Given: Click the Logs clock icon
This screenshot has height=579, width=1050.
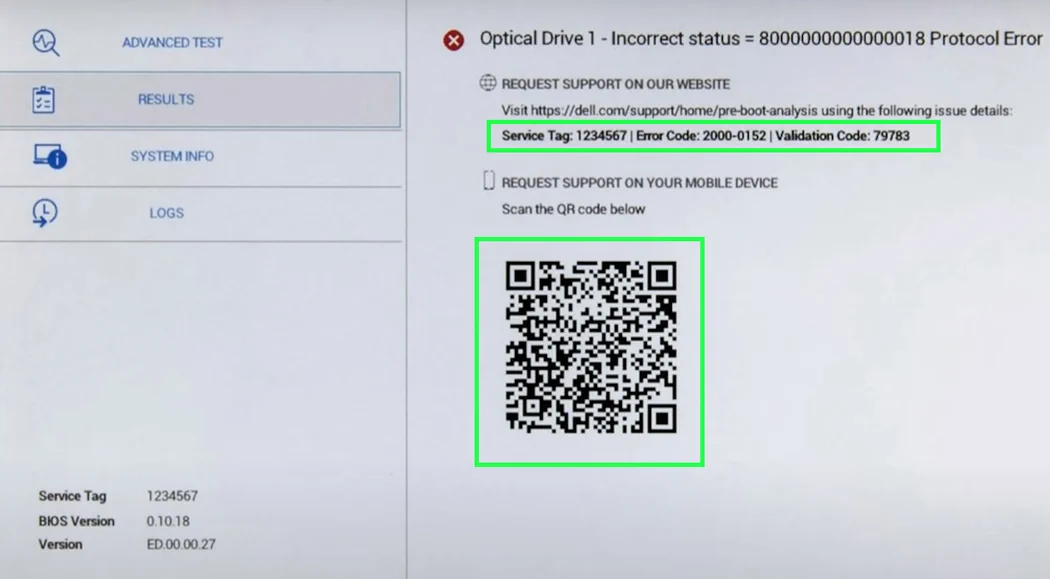Looking at the screenshot, I should pos(45,213).
